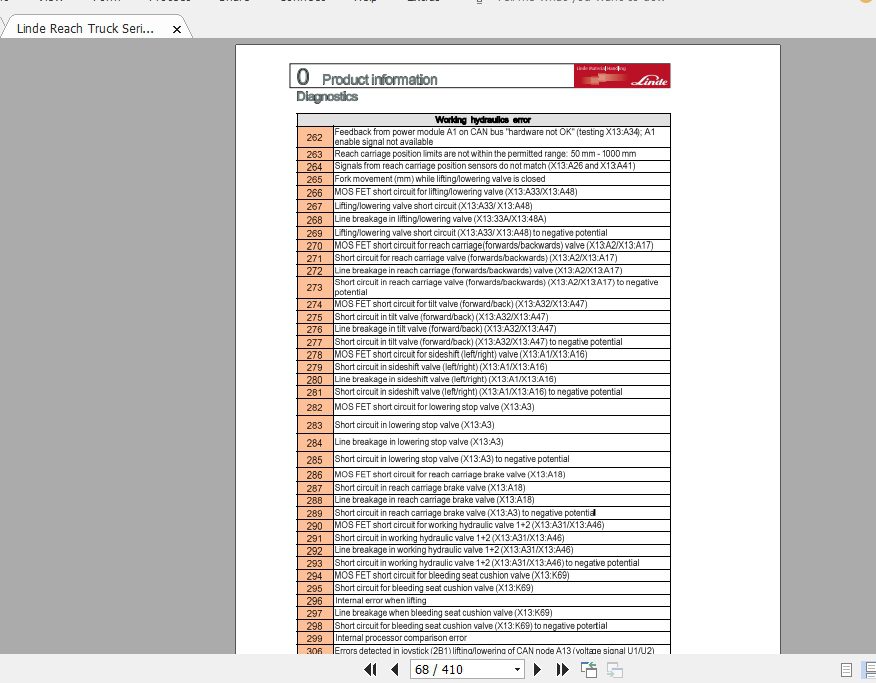Image resolution: width=876 pixels, height=683 pixels.
Task: Click error code cell 279
Action: click(x=315, y=367)
